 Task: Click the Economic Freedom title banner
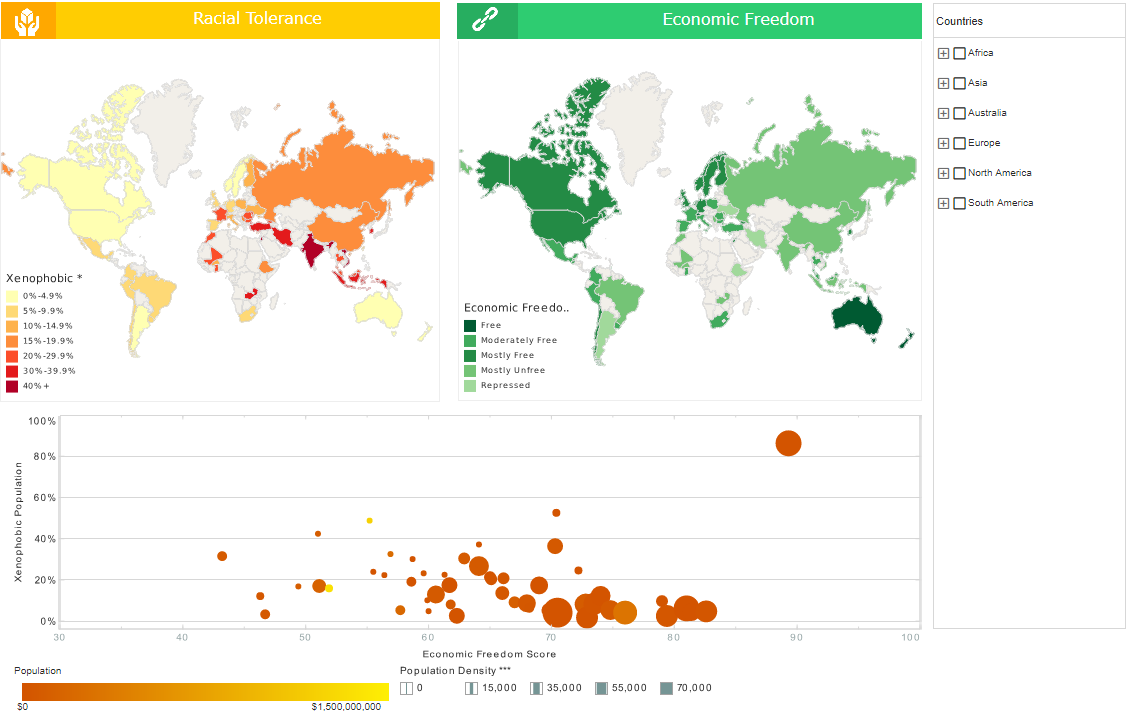pos(738,19)
